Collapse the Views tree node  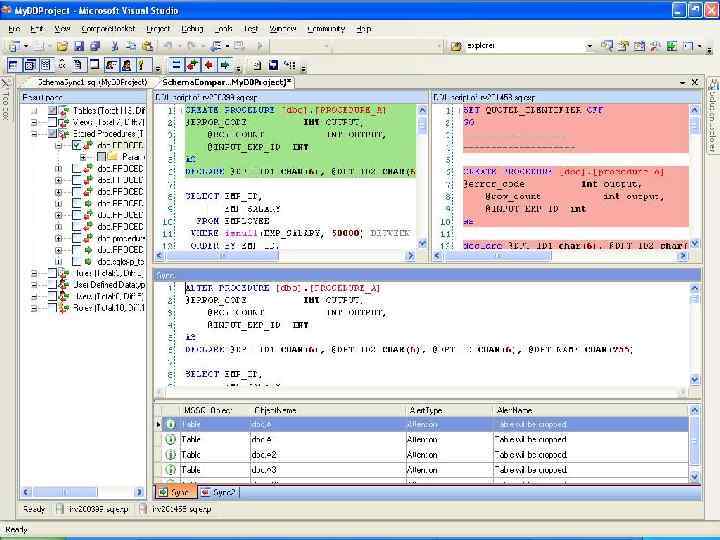pos(34,122)
